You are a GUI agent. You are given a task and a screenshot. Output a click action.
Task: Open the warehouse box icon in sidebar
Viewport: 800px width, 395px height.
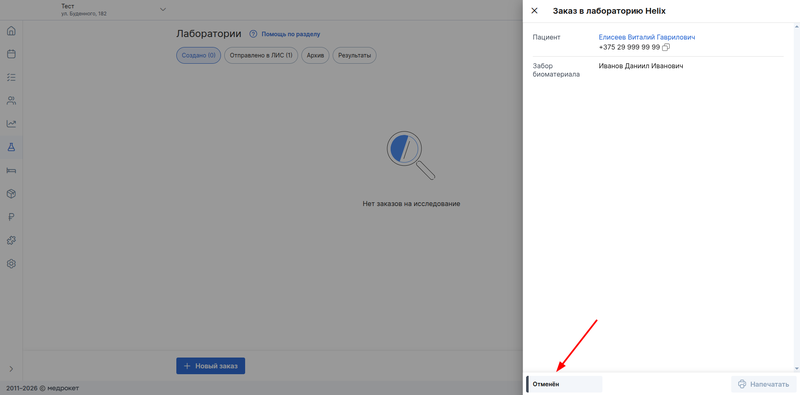pos(11,194)
